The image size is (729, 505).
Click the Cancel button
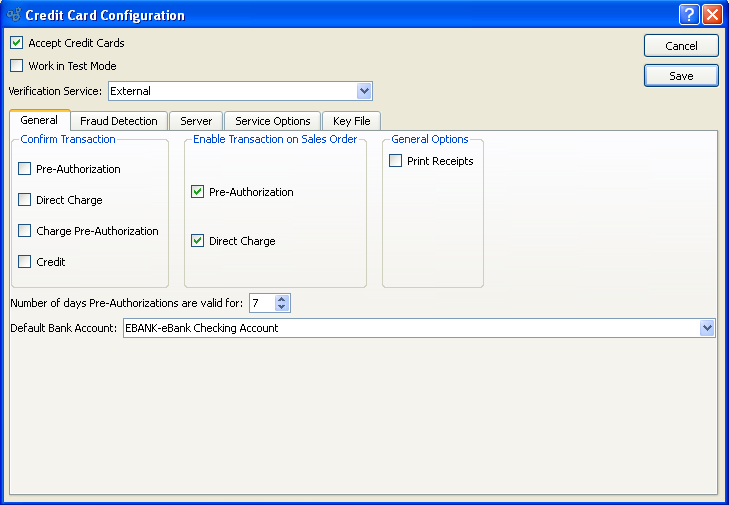681,46
